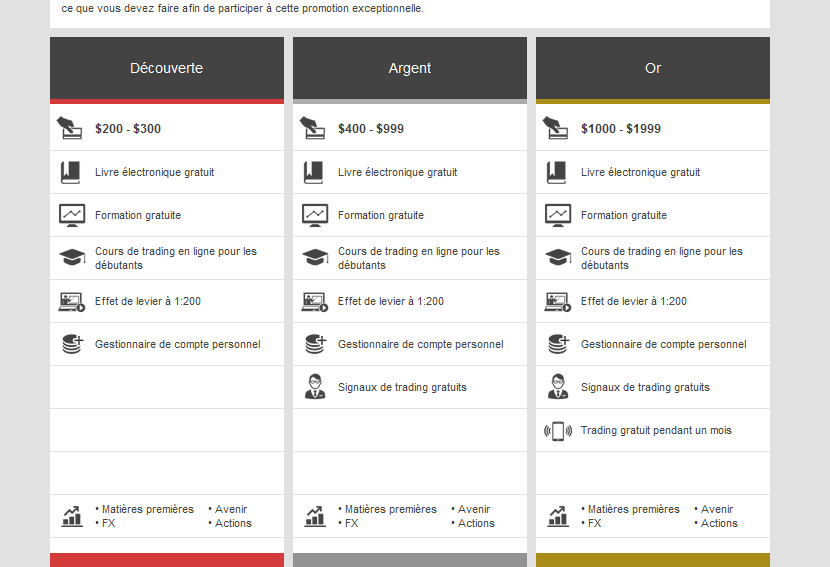
Task: Click 'Matières premières' in Argent column
Action: [x=391, y=509]
